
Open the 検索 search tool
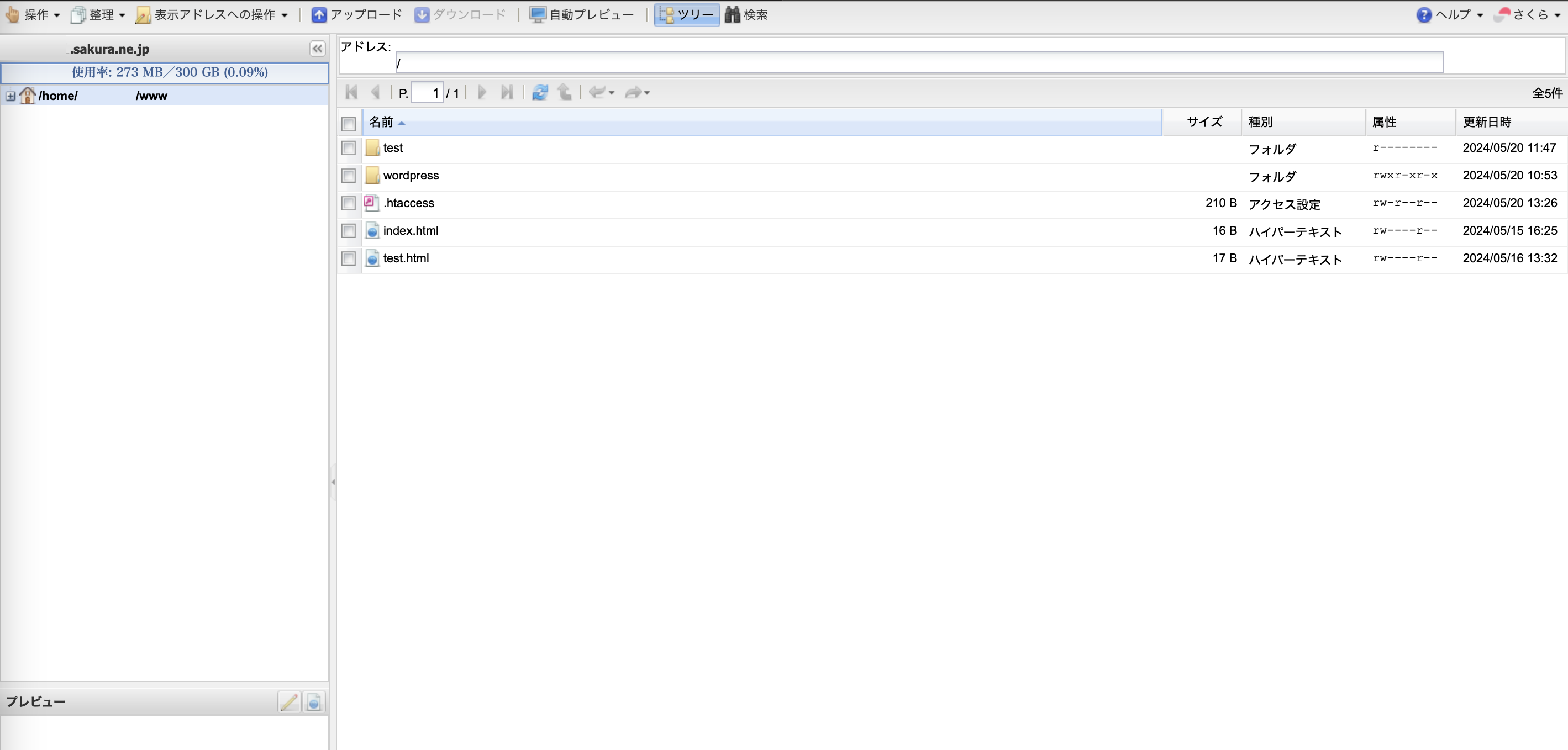tap(746, 14)
